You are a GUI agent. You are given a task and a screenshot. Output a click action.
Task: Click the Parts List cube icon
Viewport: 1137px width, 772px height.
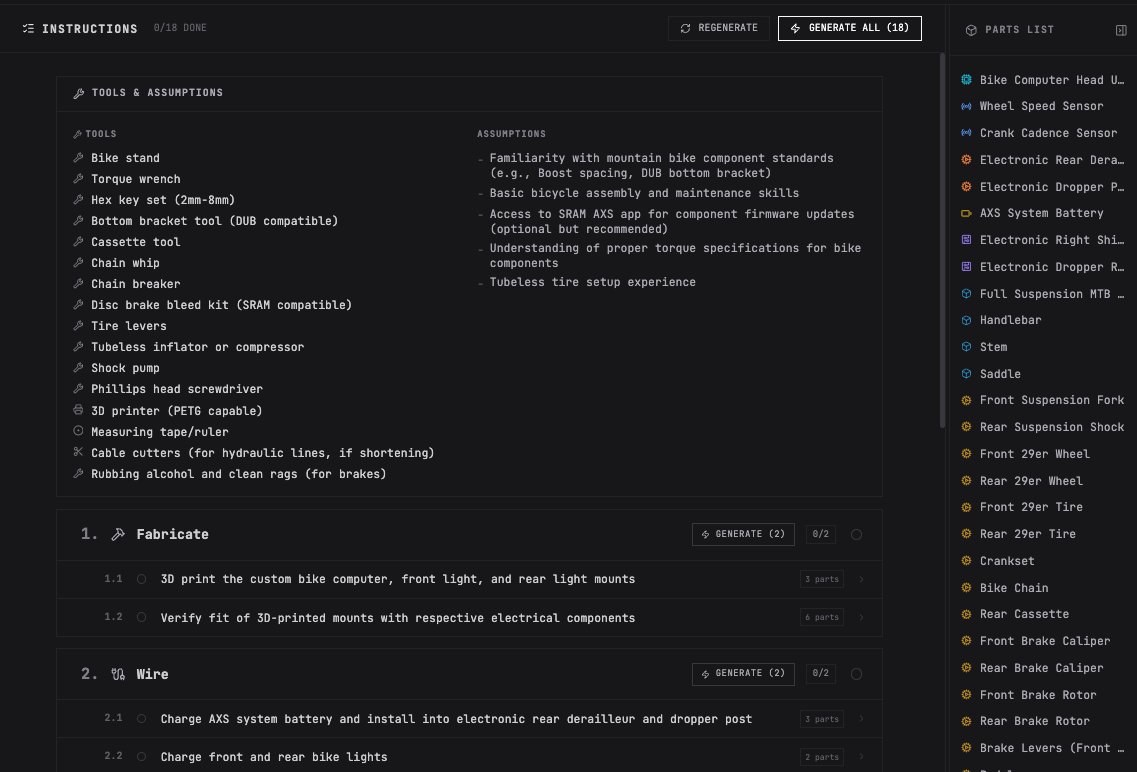point(971,30)
